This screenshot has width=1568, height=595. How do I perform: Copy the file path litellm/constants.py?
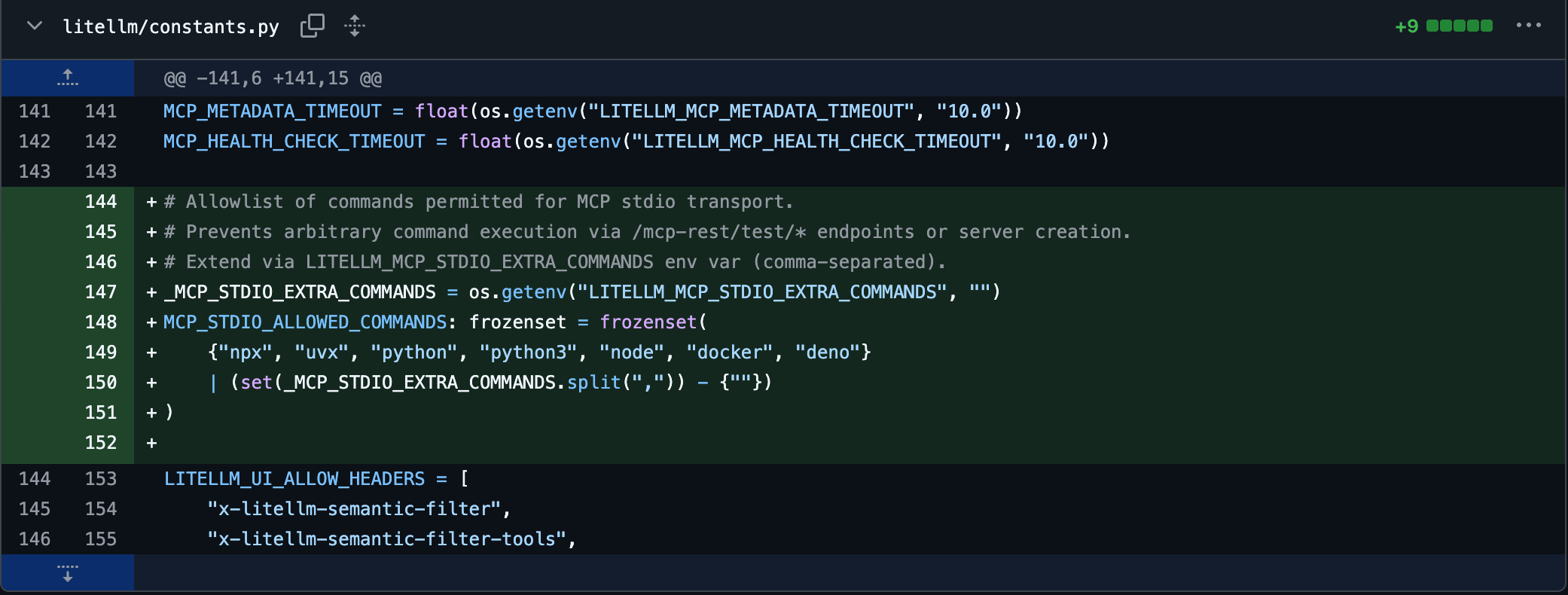pos(312,26)
